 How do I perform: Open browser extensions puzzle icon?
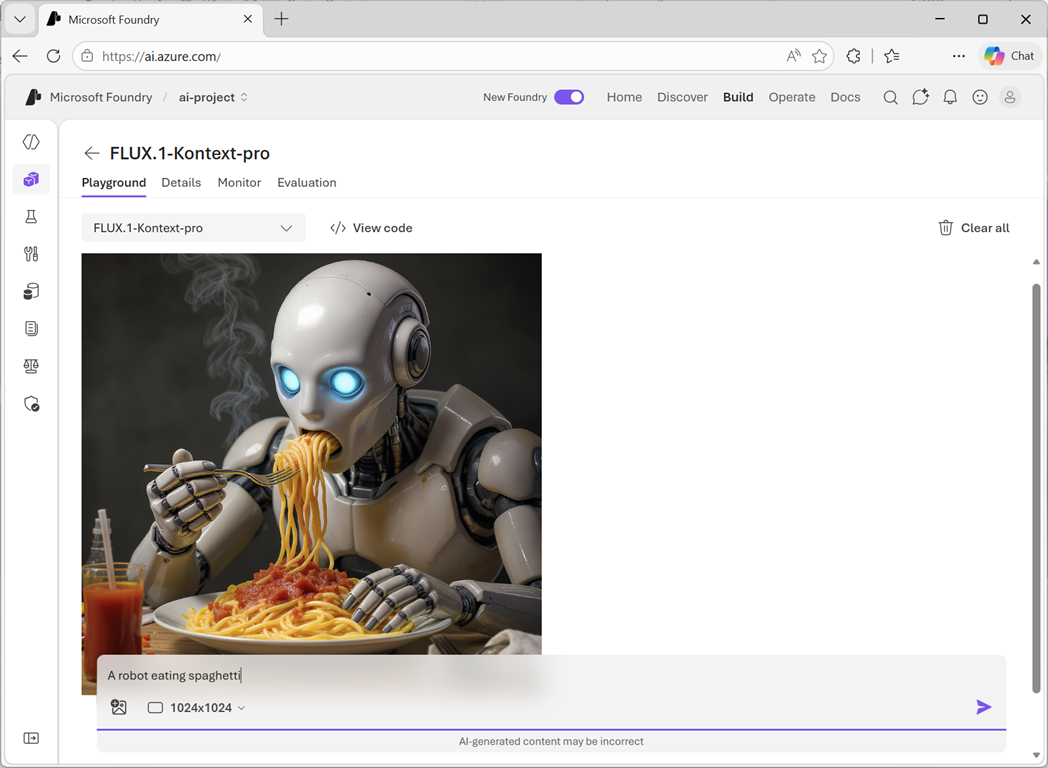click(854, 56)
